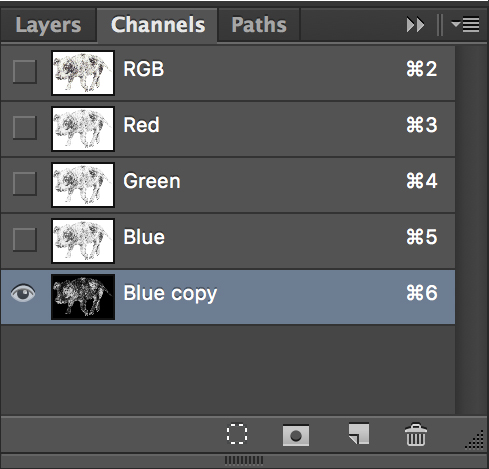
Task: Collapse panel with double-arrow icon
Action: [x=415, y=25]
